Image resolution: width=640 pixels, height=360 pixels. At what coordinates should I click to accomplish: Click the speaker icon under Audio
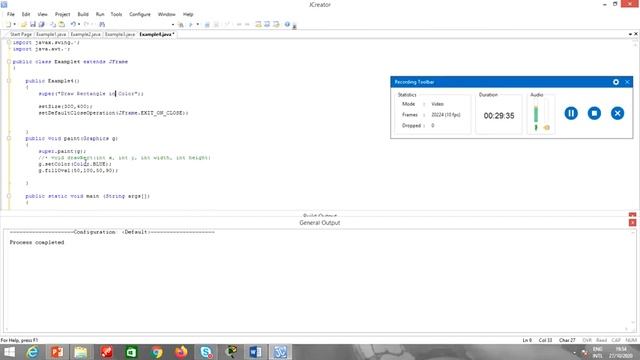coord(547,128)
